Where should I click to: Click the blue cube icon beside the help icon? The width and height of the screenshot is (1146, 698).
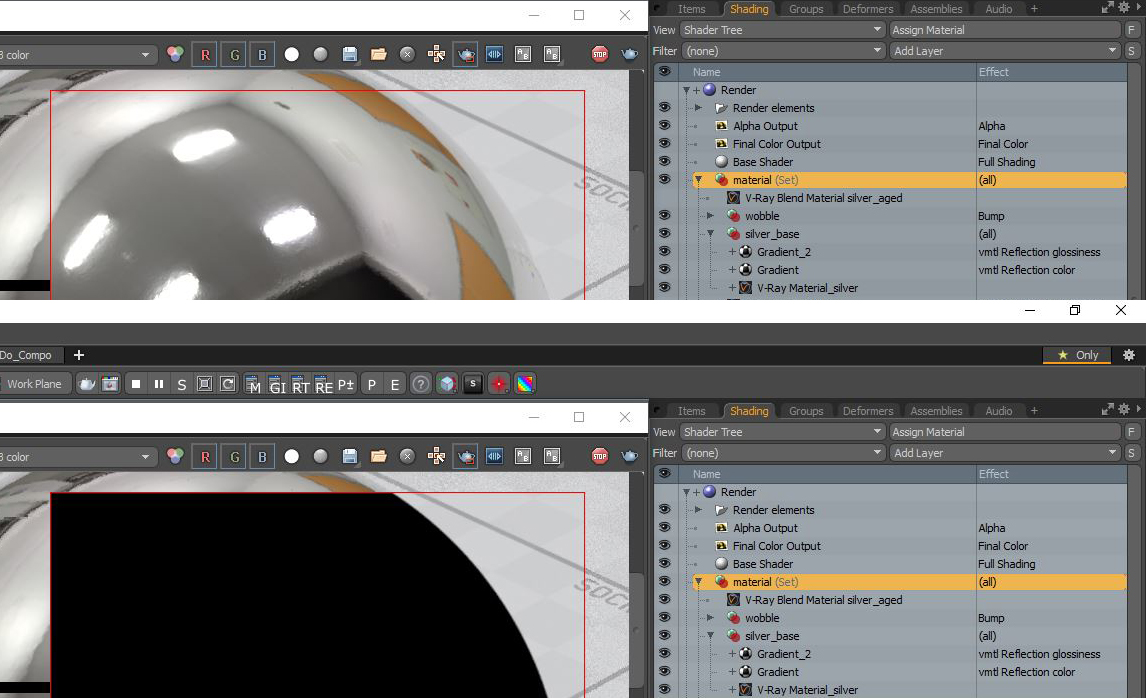coord(447,384)
